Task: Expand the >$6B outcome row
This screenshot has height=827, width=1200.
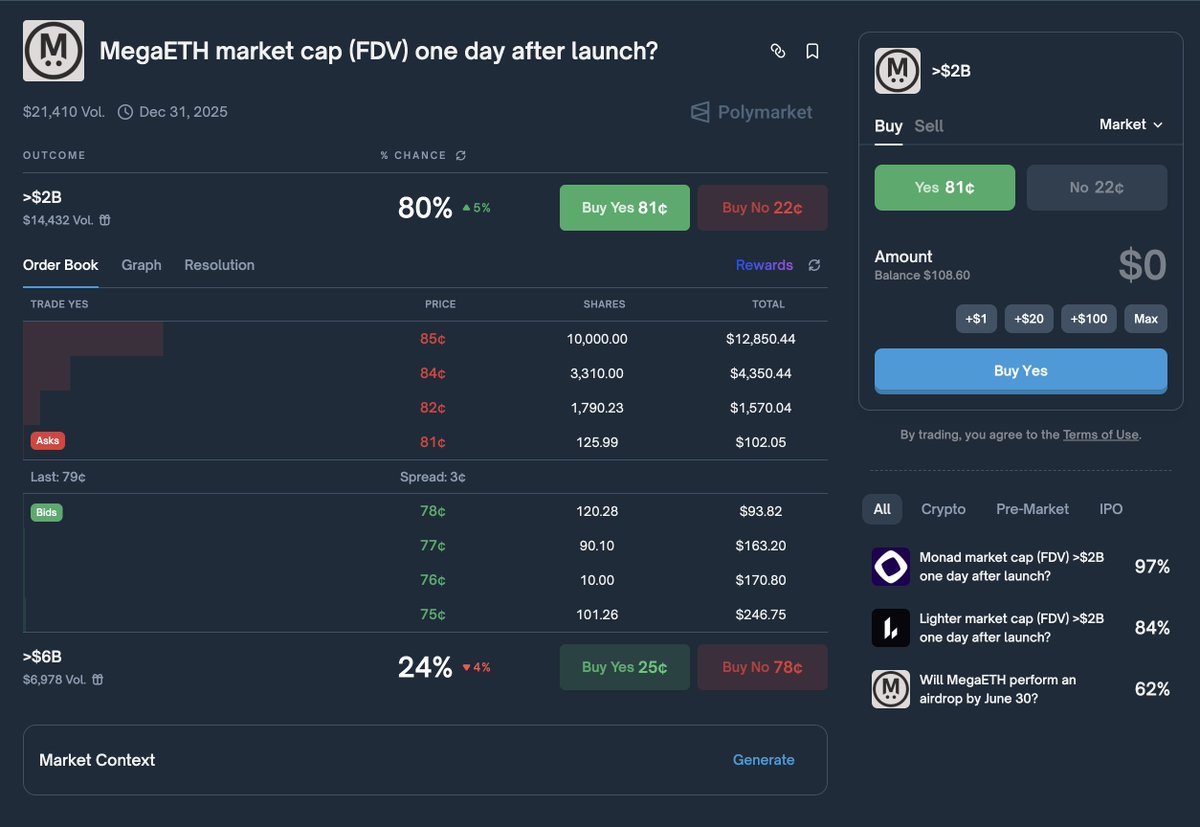Action: point(425,667)
